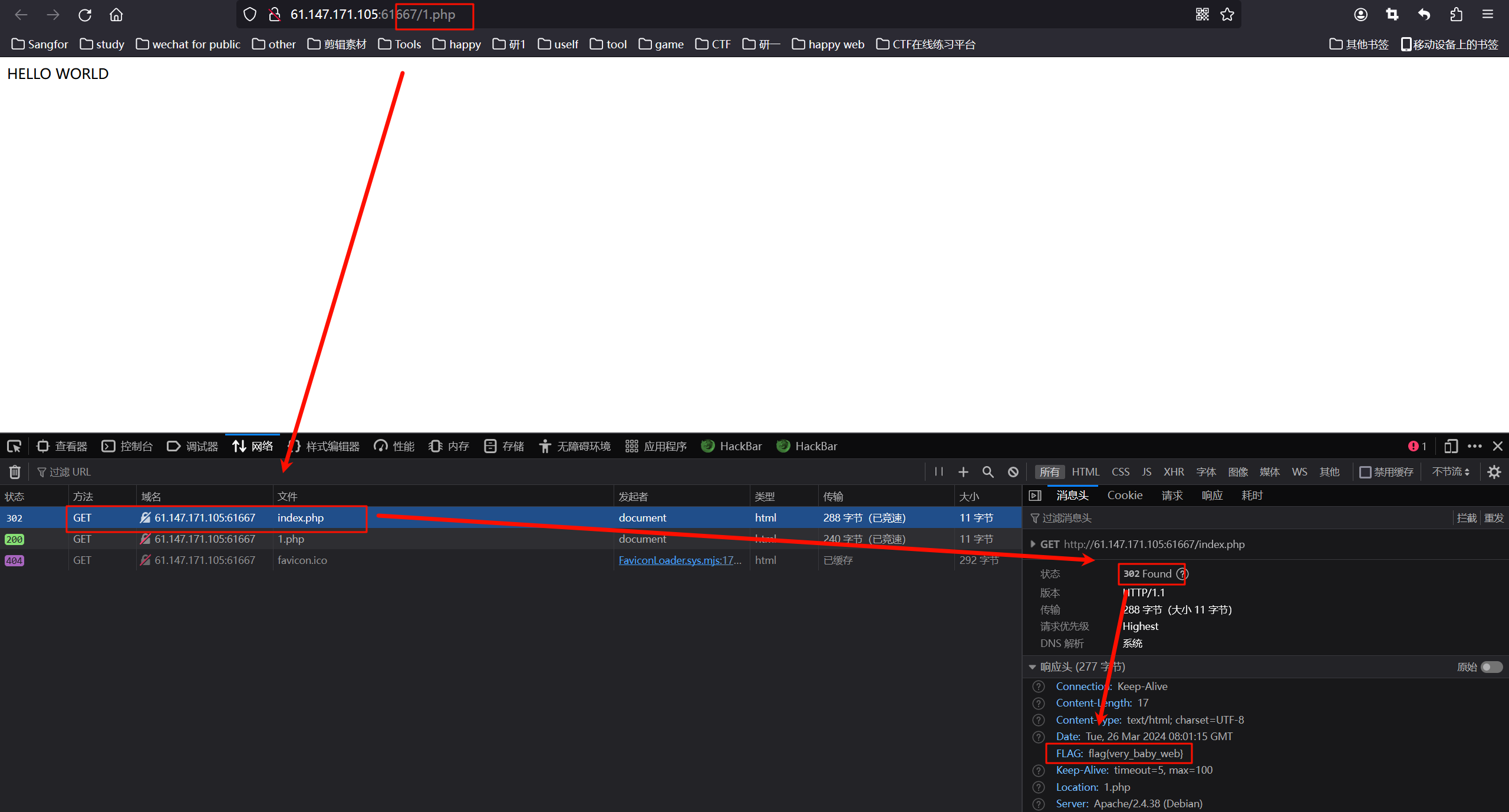Viewport: 1509px width, 812px height.
Task: Filter requests by WS
Action: point(1300,472)
